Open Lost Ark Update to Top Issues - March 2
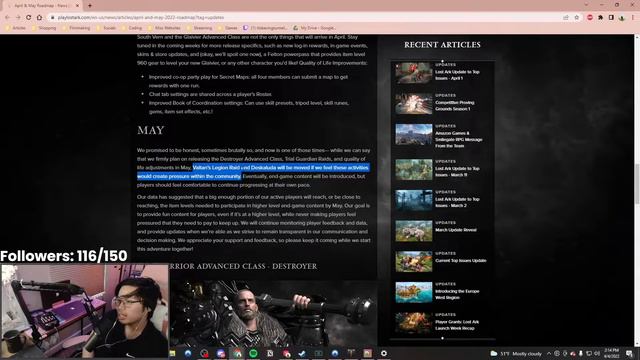 pyautogui.click(x=457, y=202)
